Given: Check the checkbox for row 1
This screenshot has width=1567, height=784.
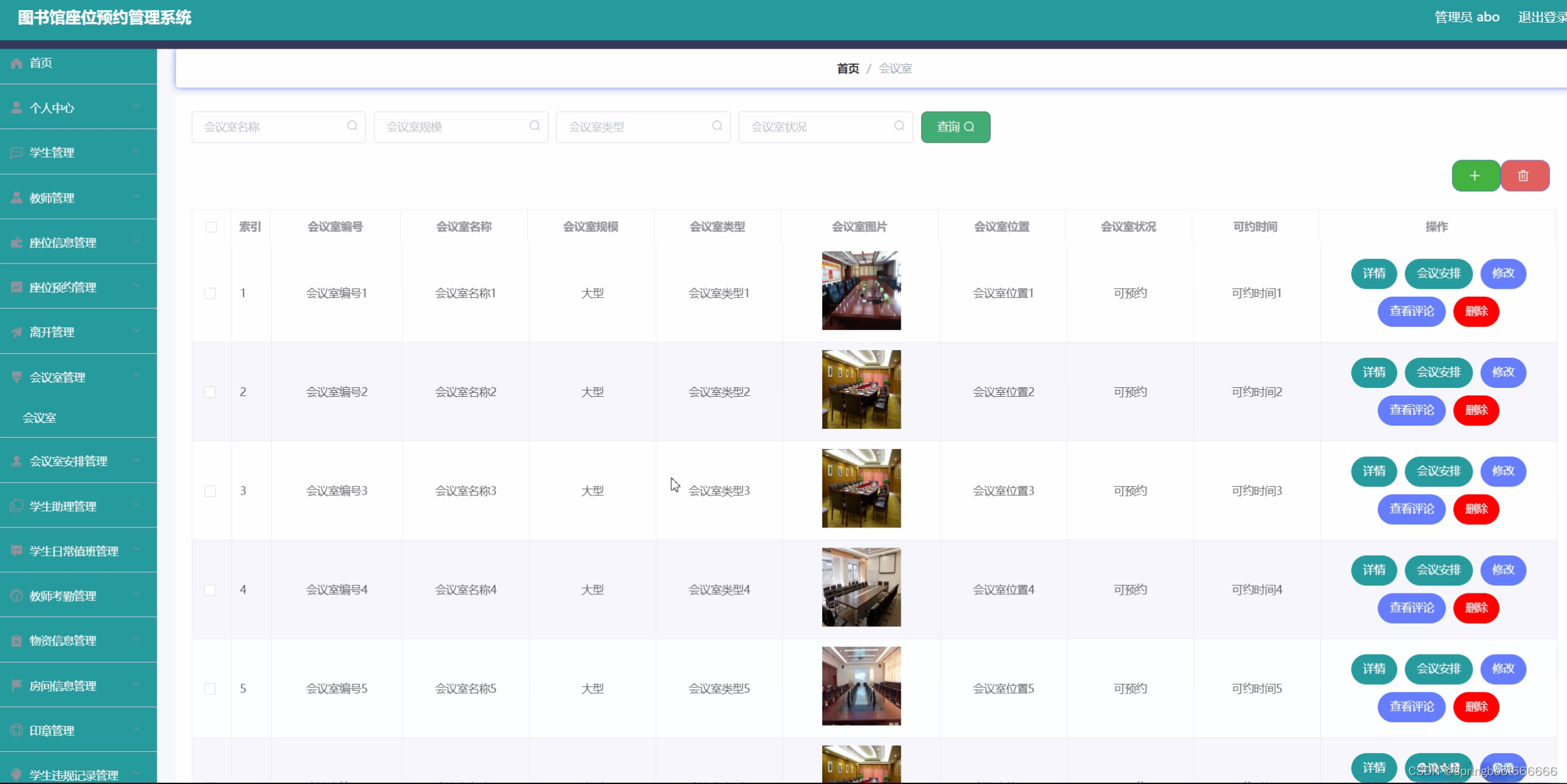Looking at the screenshot, I should tap(210, 294).
